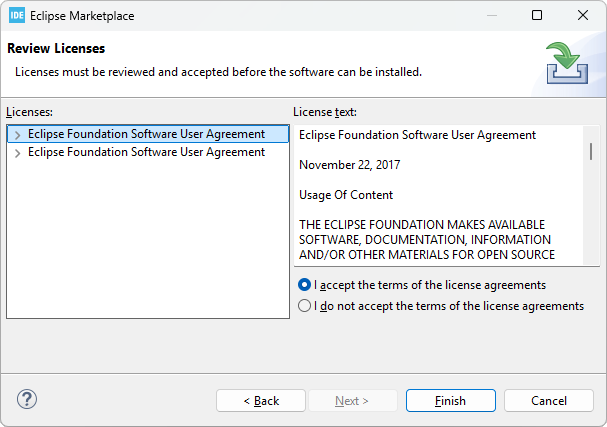The height and width of the screenshot is (427, 607).
Task: Choose "I do not accept the terms" option
Action: coord(305,306)
